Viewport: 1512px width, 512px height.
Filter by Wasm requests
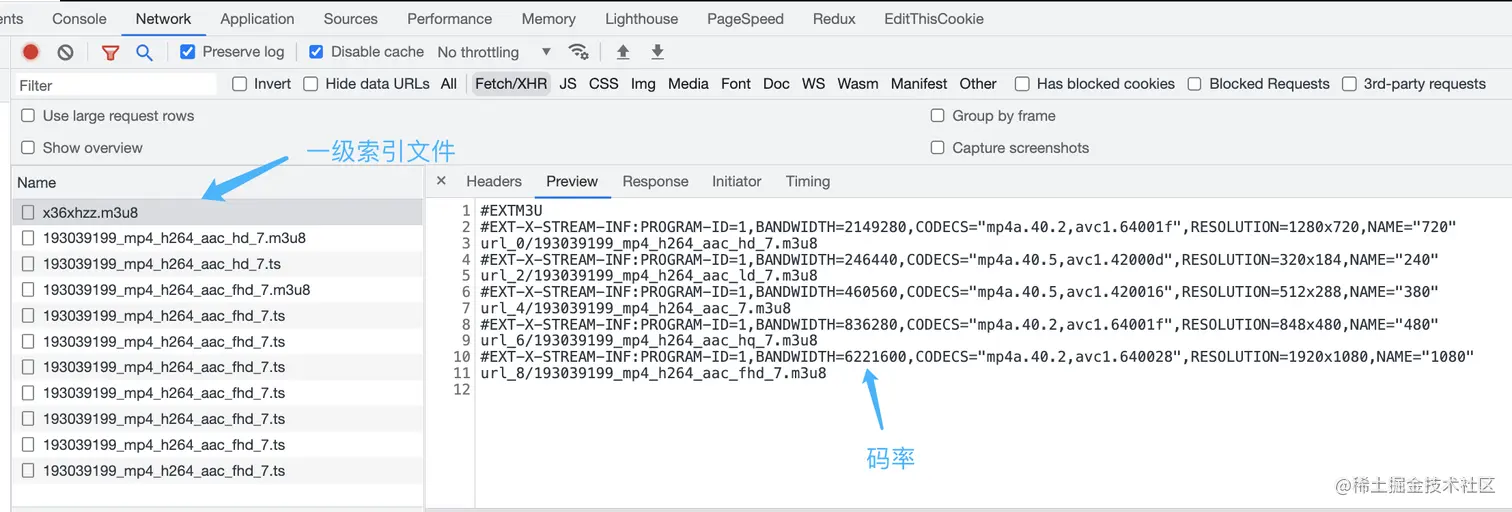(x=858, y=84)
